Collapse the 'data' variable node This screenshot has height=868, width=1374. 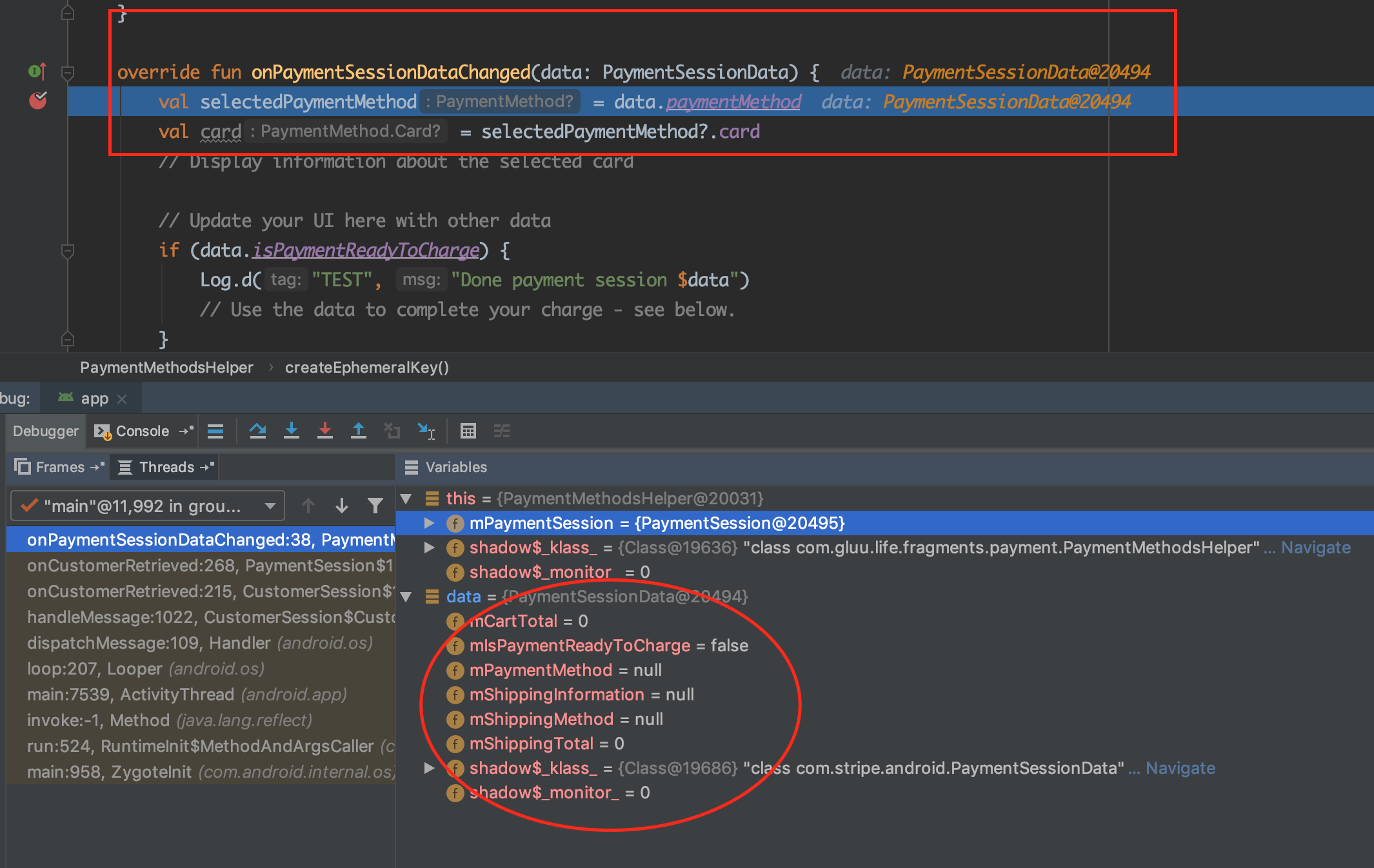point(406,597)
